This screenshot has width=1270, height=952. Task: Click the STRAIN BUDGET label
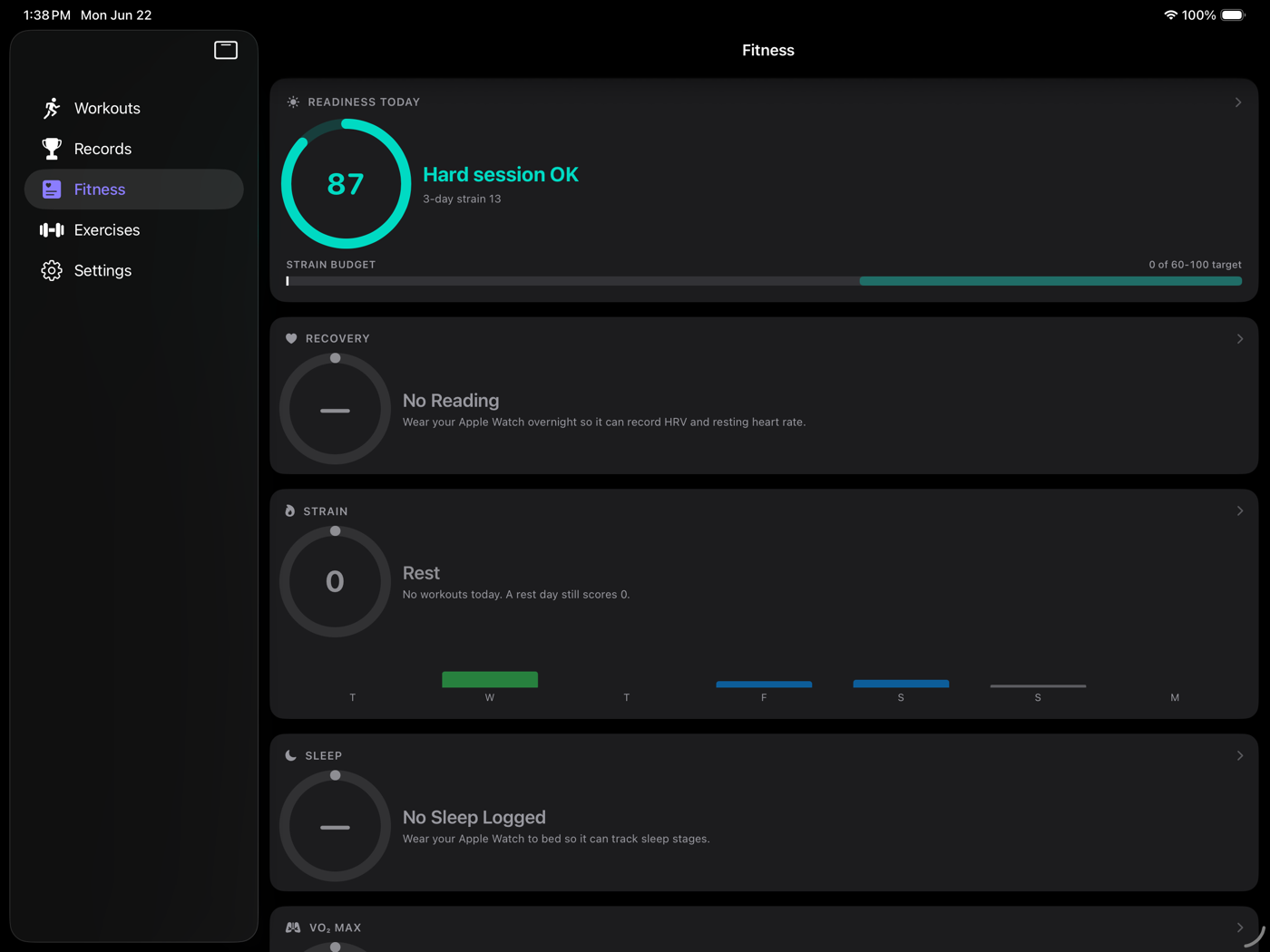click(x=331, y=265)
